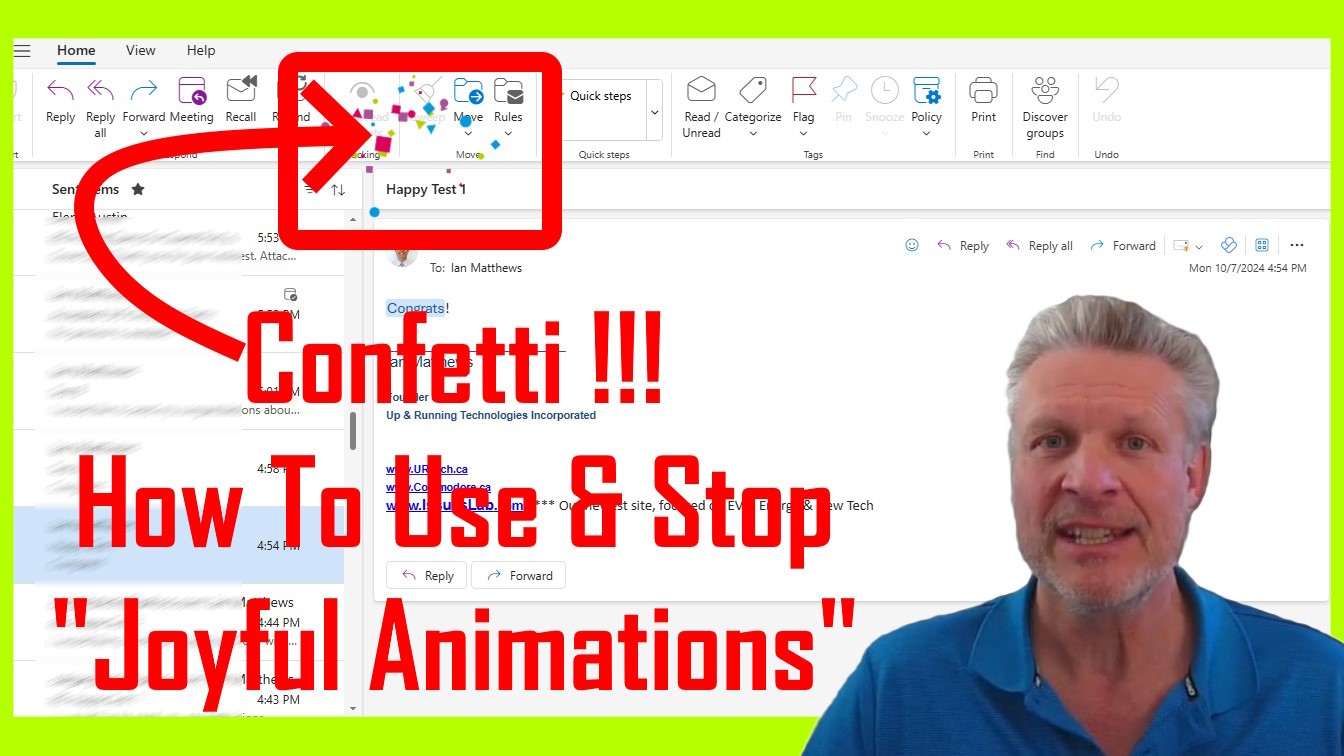1344x756 pixels.
Task: Toggle favorite star next to Sent Items
Action: click(x=138, y=189)
